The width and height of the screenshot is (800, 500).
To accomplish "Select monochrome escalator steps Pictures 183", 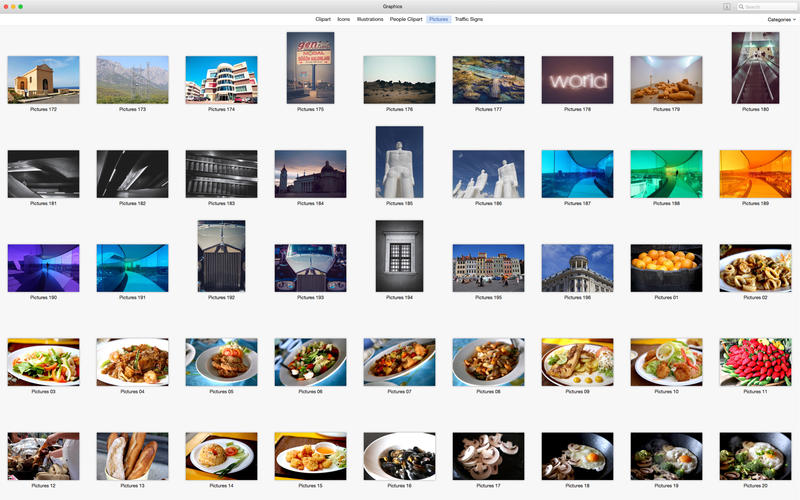I will (x=221, y=174).
